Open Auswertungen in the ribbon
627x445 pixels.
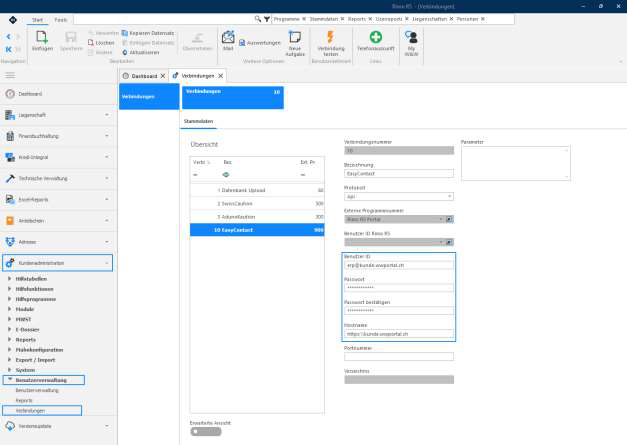point(260,43)
